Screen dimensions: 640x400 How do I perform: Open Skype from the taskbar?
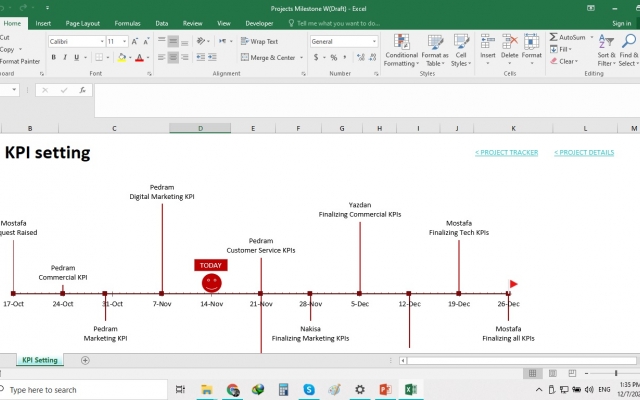(309, 389)
